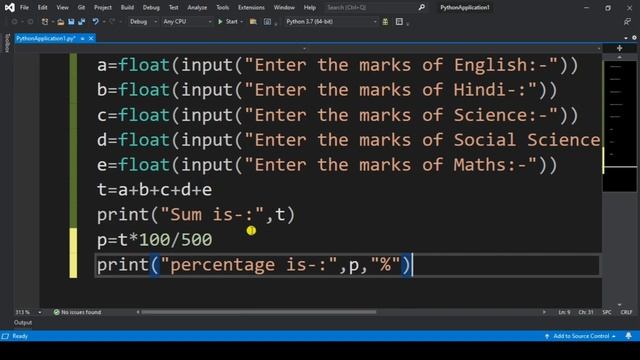Click the SPC indentation indicator
Screen dimensions: 640x360
tap(607, 312)
